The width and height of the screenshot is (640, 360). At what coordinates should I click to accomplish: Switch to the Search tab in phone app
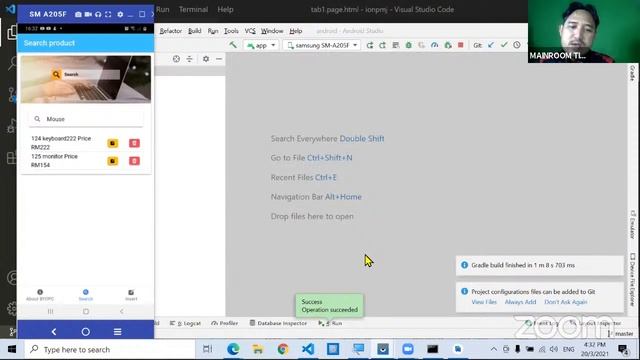pyautogui.click(x=86, y=295)
